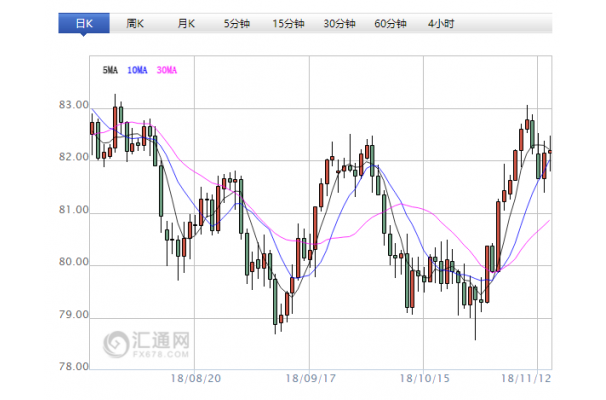This screenshot has height=400, width=606.
Task: Click the 78.00 price axis label
Action: [x=74, y=366]
